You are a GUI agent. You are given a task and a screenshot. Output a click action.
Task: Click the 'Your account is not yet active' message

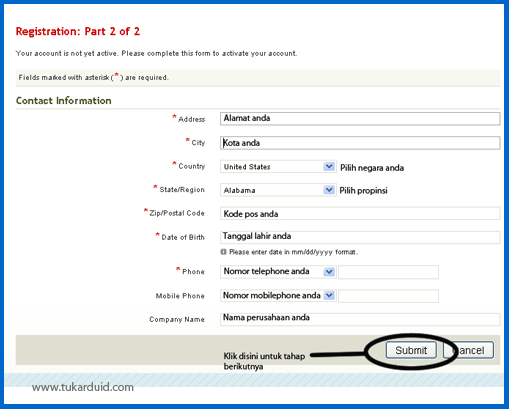point(156,53)
